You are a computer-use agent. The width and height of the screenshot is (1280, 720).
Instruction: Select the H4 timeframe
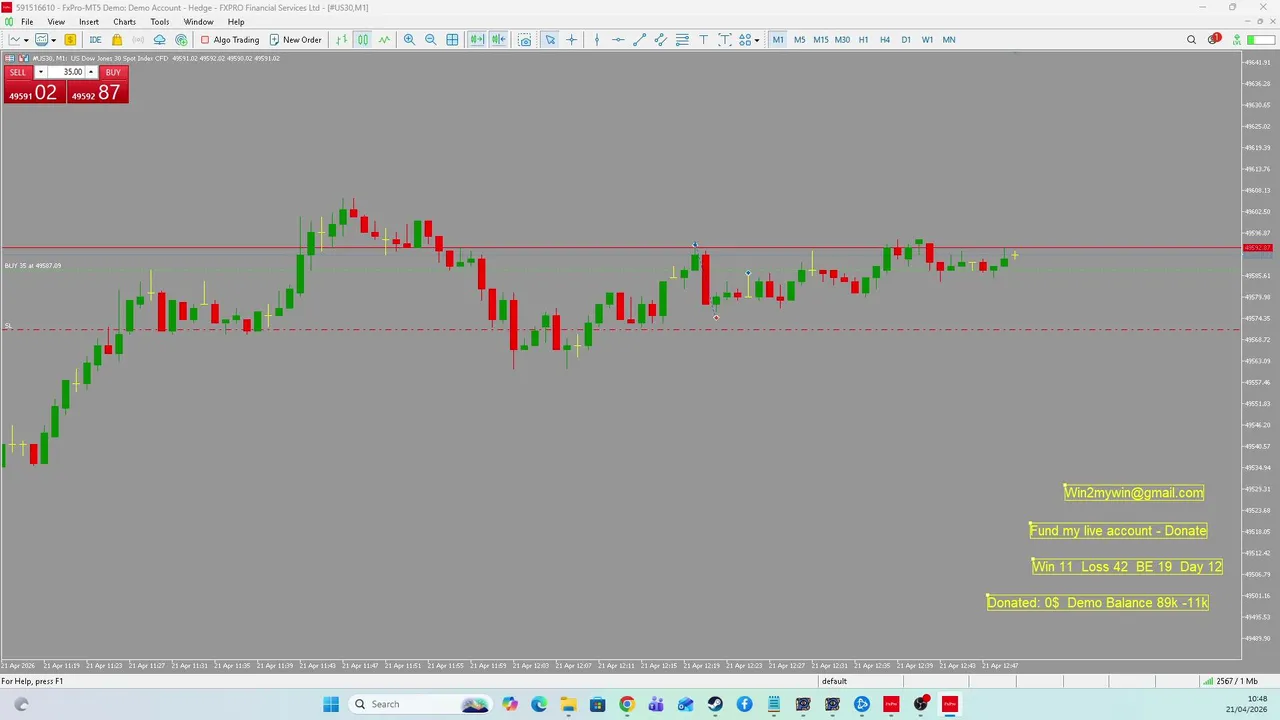tap(885, 40)
